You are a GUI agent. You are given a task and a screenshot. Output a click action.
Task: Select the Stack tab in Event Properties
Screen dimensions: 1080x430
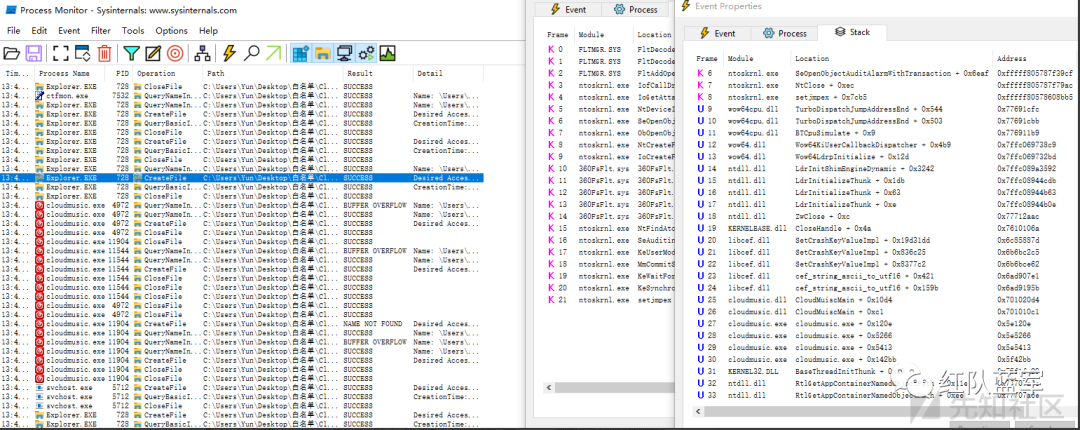[852, 32]
